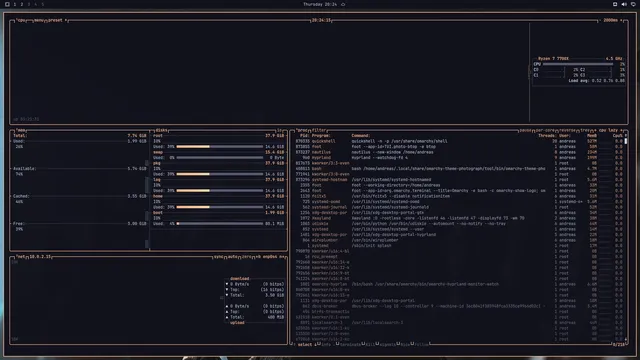
Task: Switch network interface enp0s6
Action: 270,257
